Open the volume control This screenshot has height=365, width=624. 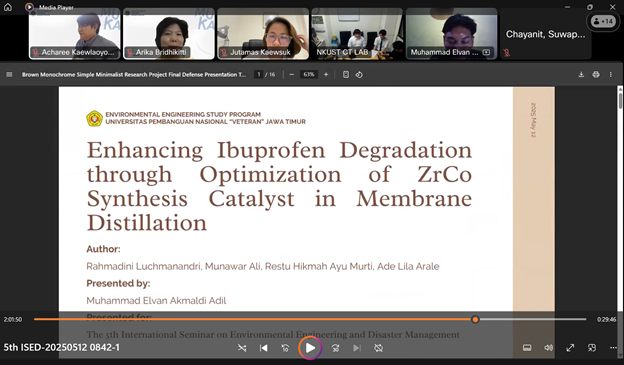548,348
